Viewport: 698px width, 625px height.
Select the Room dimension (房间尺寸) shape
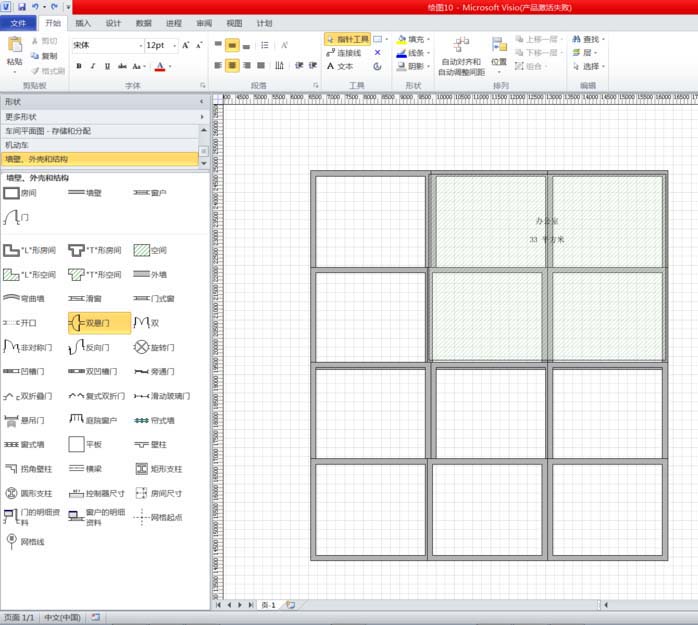pos(158,493)
